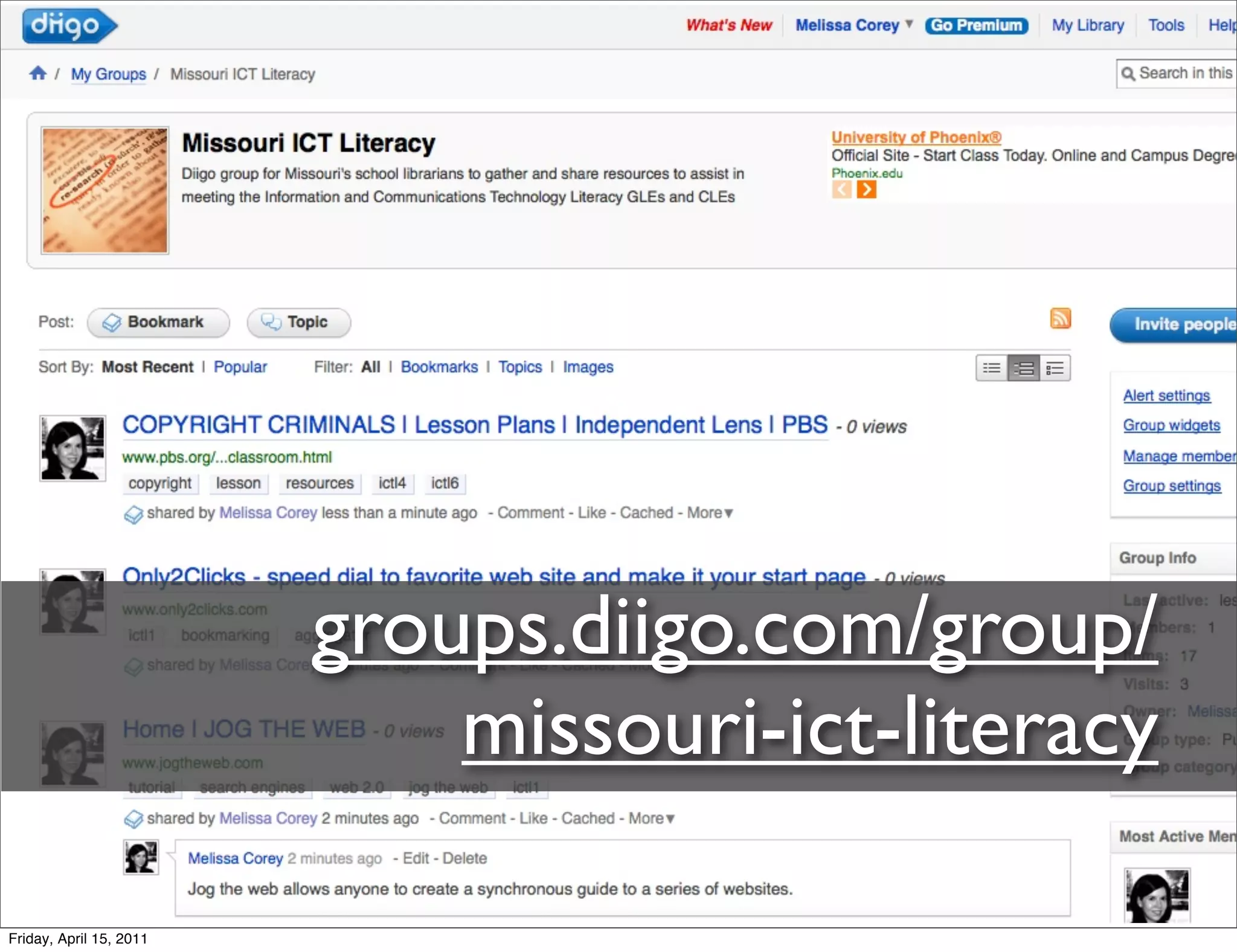The width and height of the screenshot is (1237, 952).
Task: View Cached JOG THE WEB page
Action: click(x=588, y=819)
